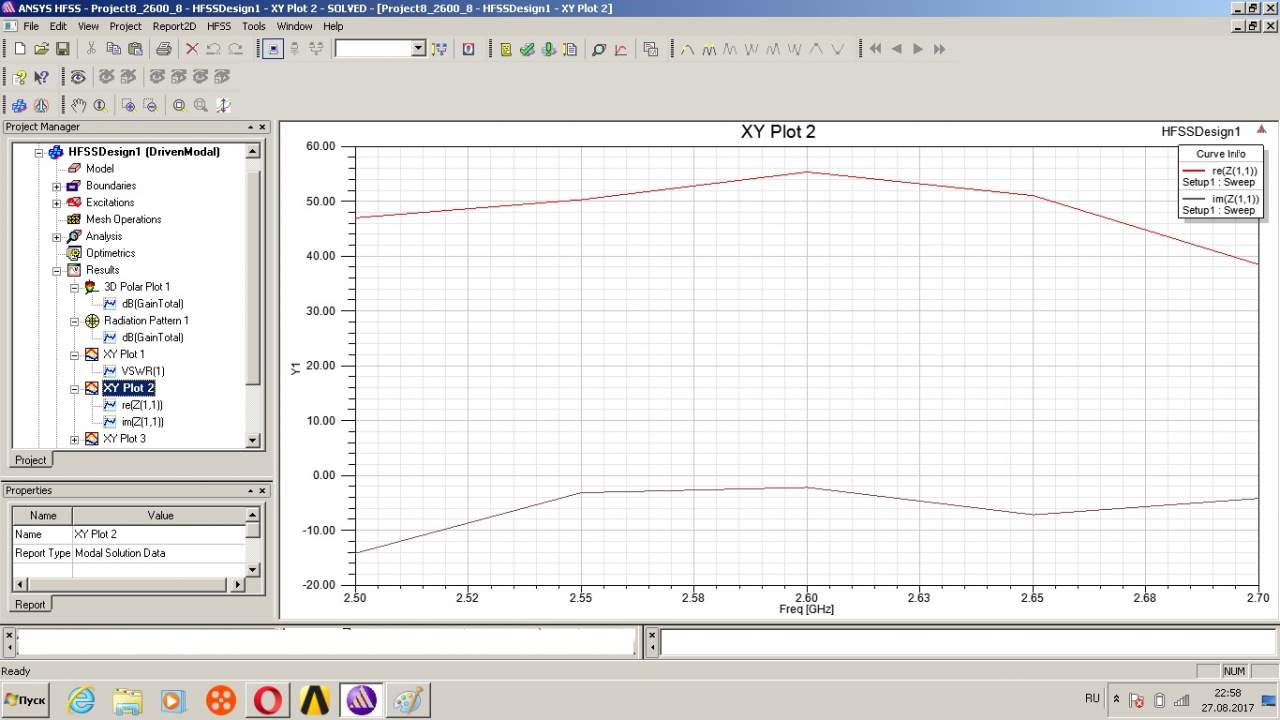Open the Report2D menu
The image size is (1280, 720).
(174, 26)
